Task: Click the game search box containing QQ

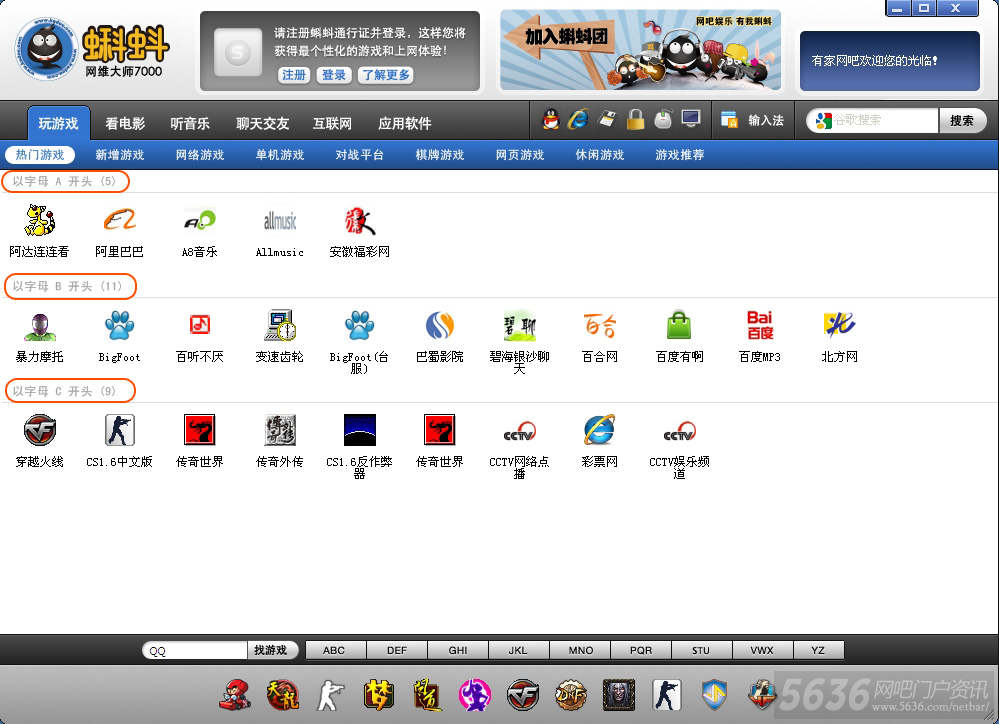Action: 195,650
